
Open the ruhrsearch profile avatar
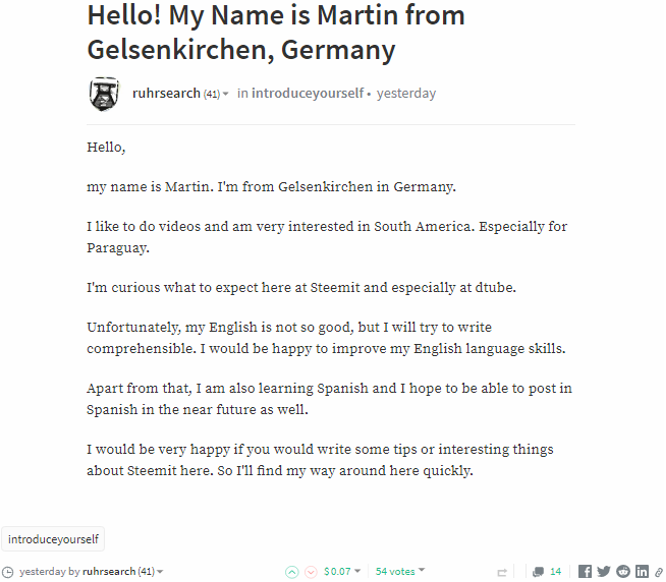click(105, 94)
